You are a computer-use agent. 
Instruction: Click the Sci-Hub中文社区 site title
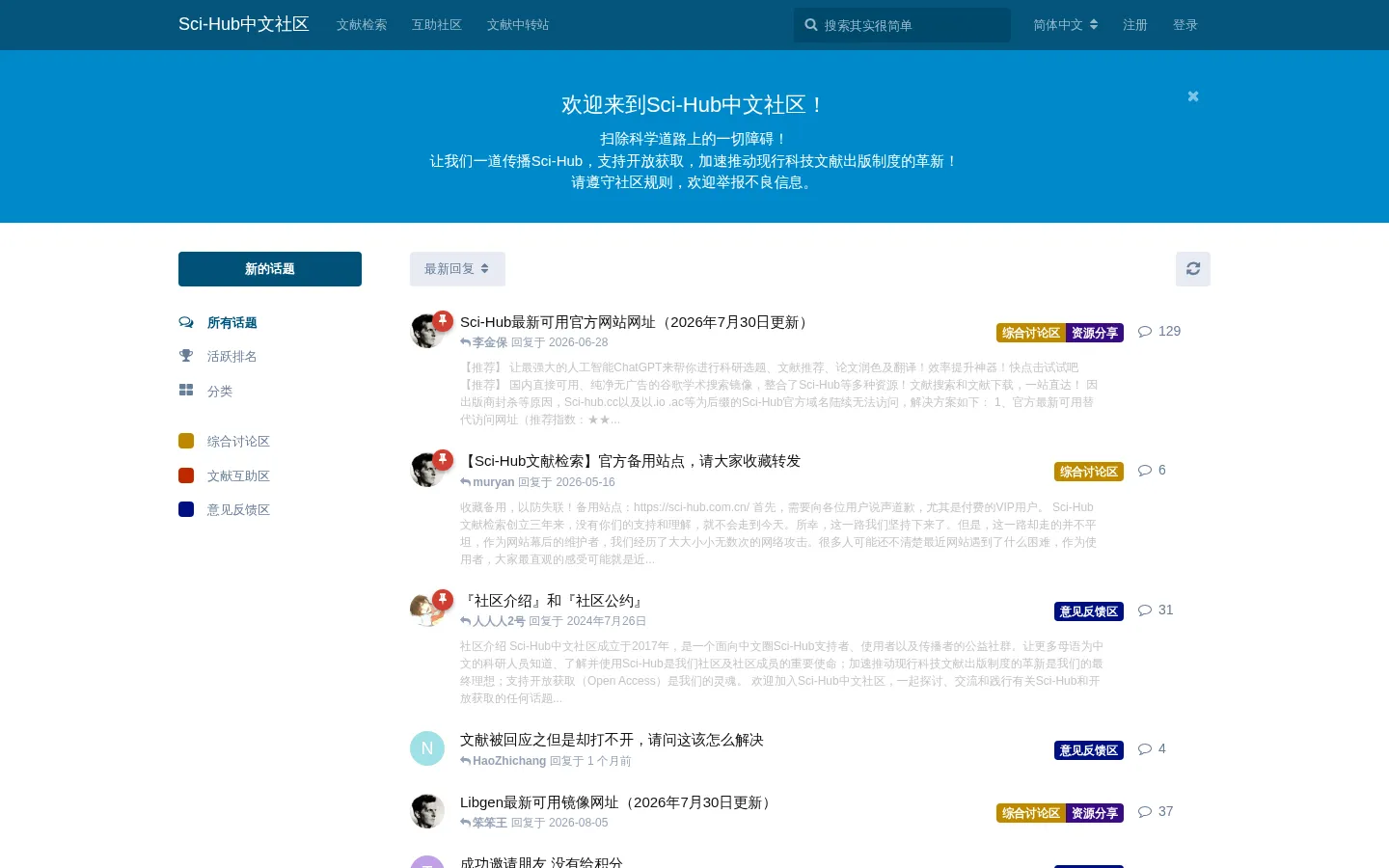(244, 24)
